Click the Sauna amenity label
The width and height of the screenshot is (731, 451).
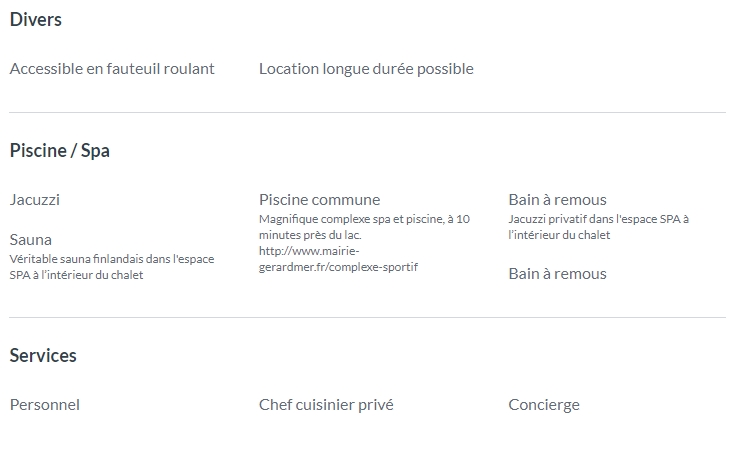(x=30, y=240)
